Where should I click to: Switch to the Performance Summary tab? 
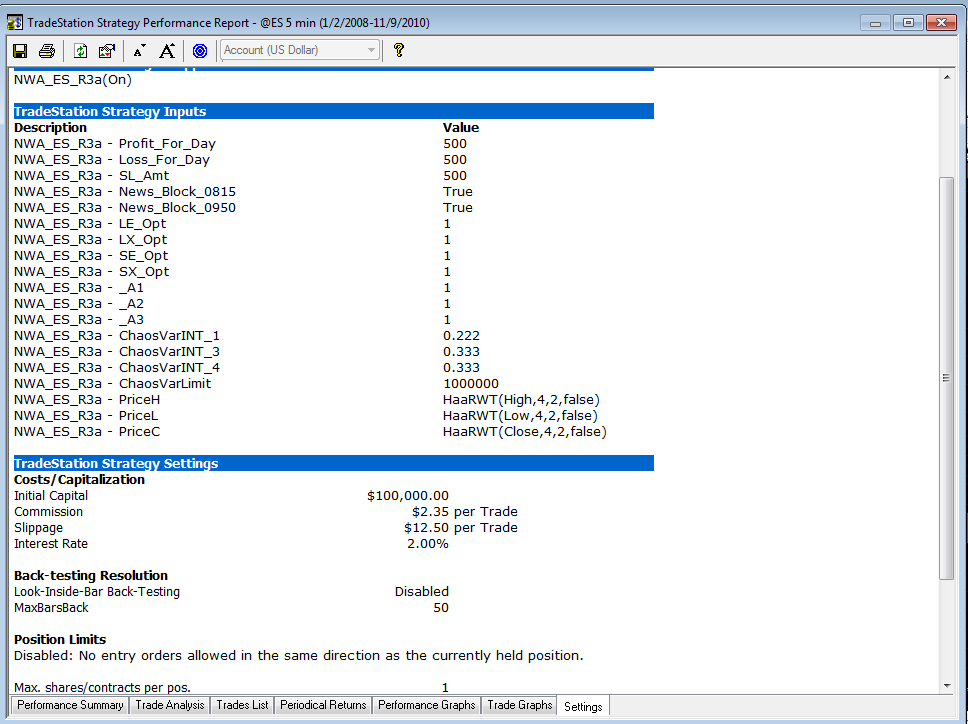[70, 705]
